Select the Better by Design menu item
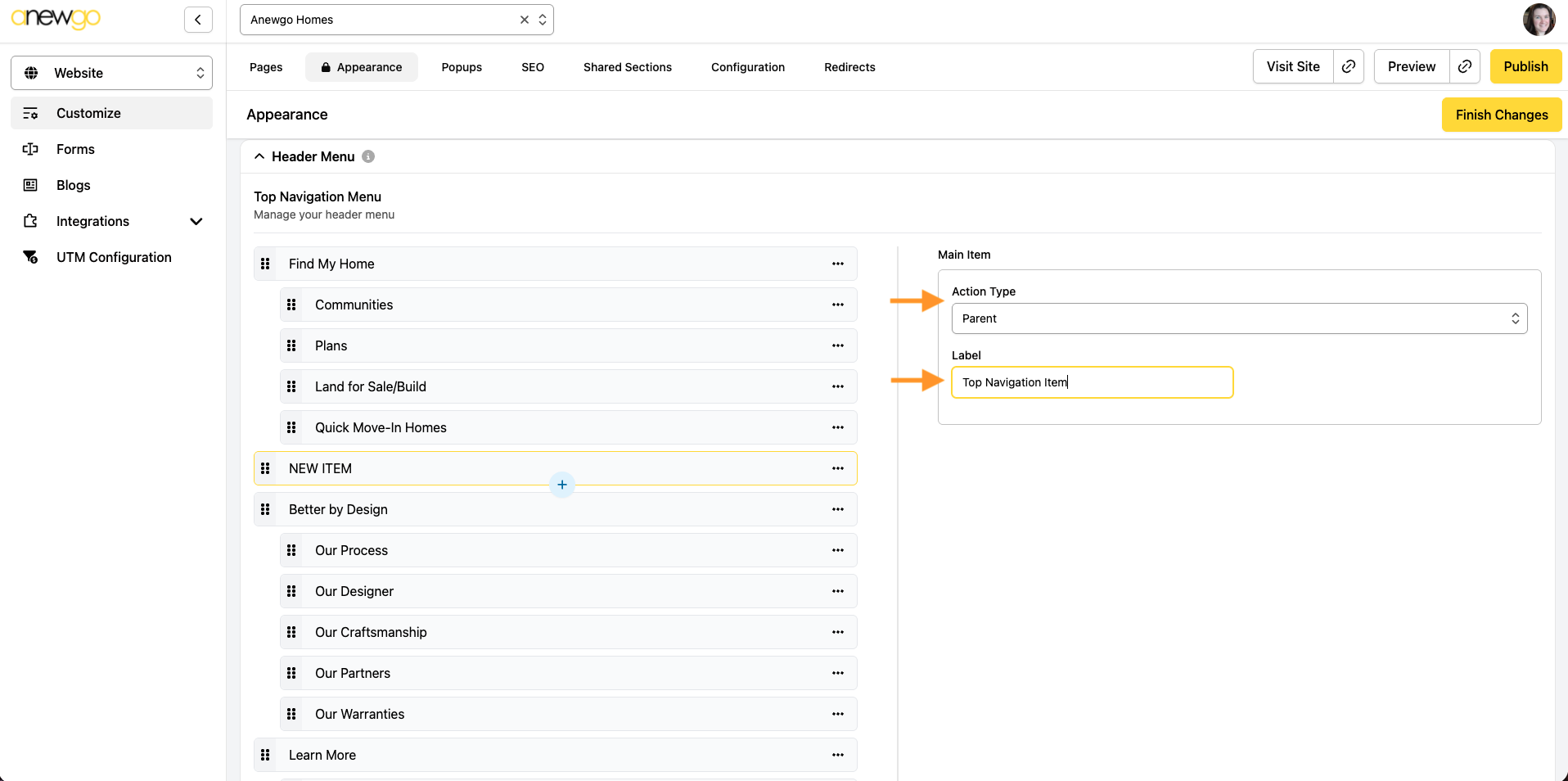 coord(338,509)
